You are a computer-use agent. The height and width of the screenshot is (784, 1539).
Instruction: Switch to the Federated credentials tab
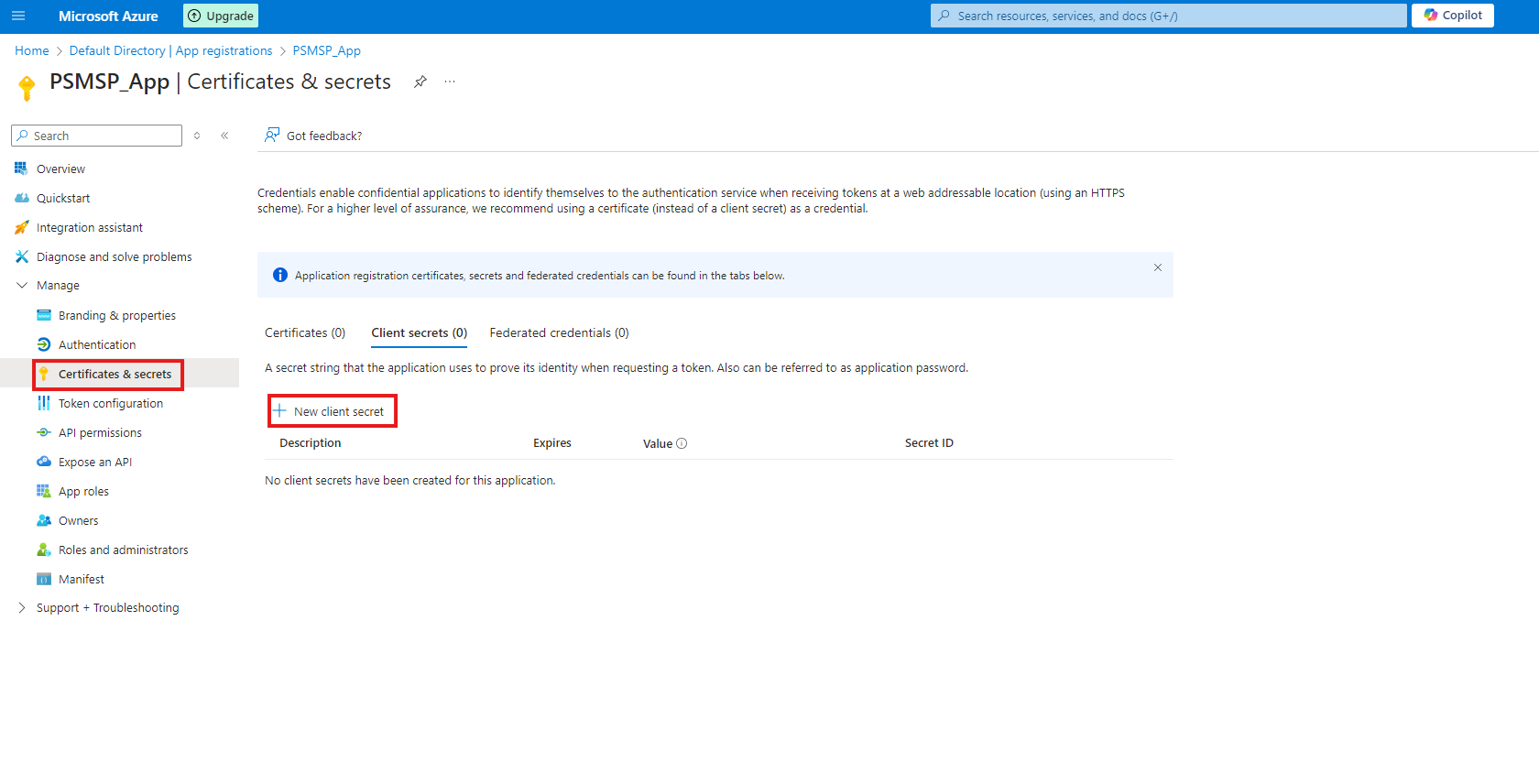[x=559, y=332]
